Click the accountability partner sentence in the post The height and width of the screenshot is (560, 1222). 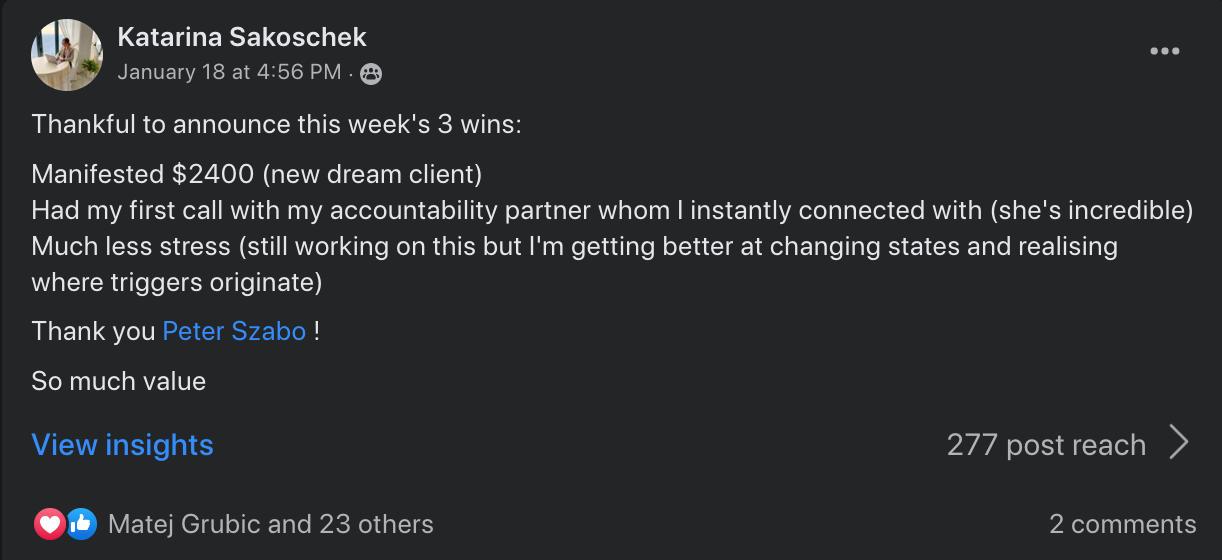(612, 211)
